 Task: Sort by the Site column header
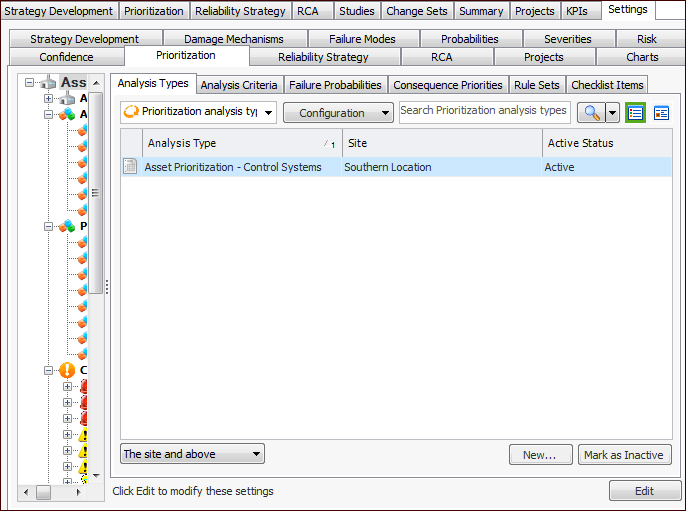click(x=442, y=143)
